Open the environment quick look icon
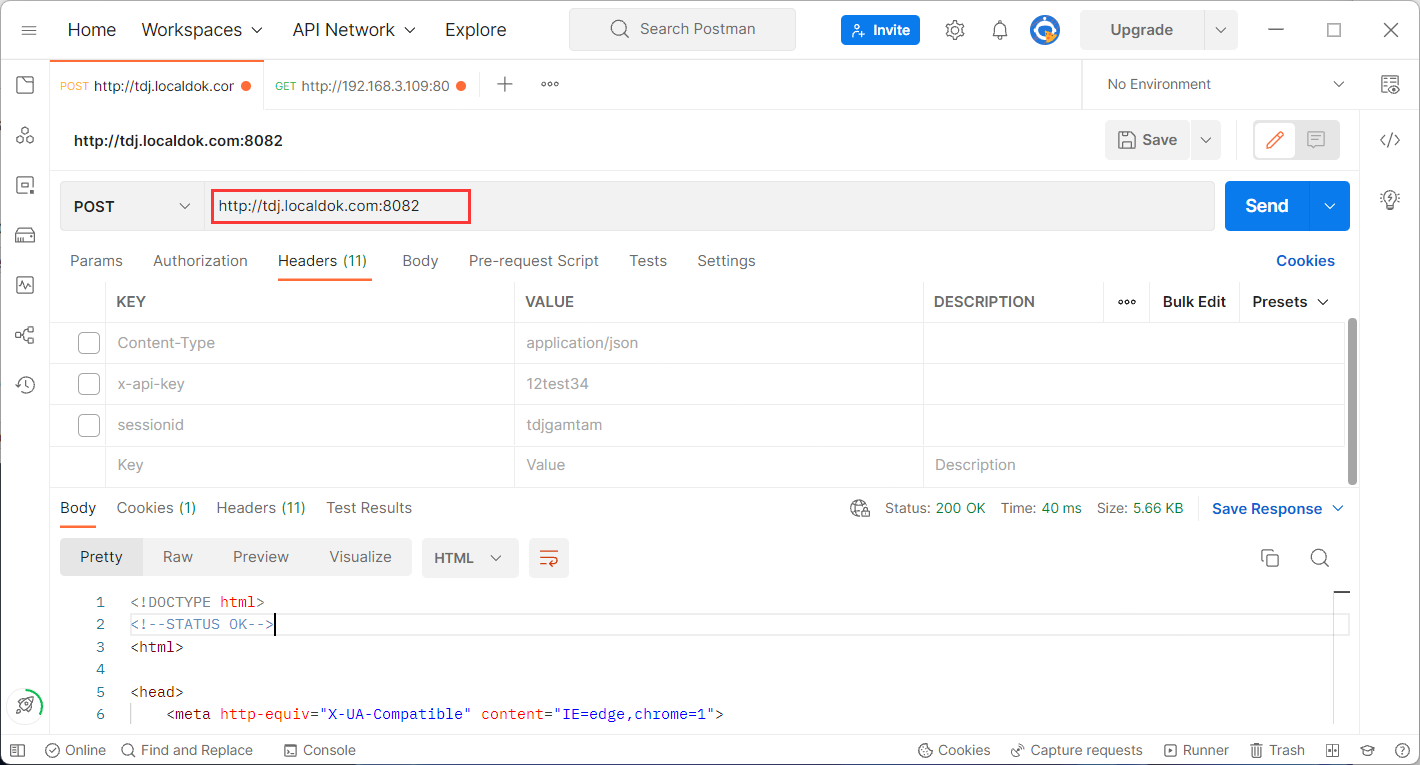 [1390, 84]
